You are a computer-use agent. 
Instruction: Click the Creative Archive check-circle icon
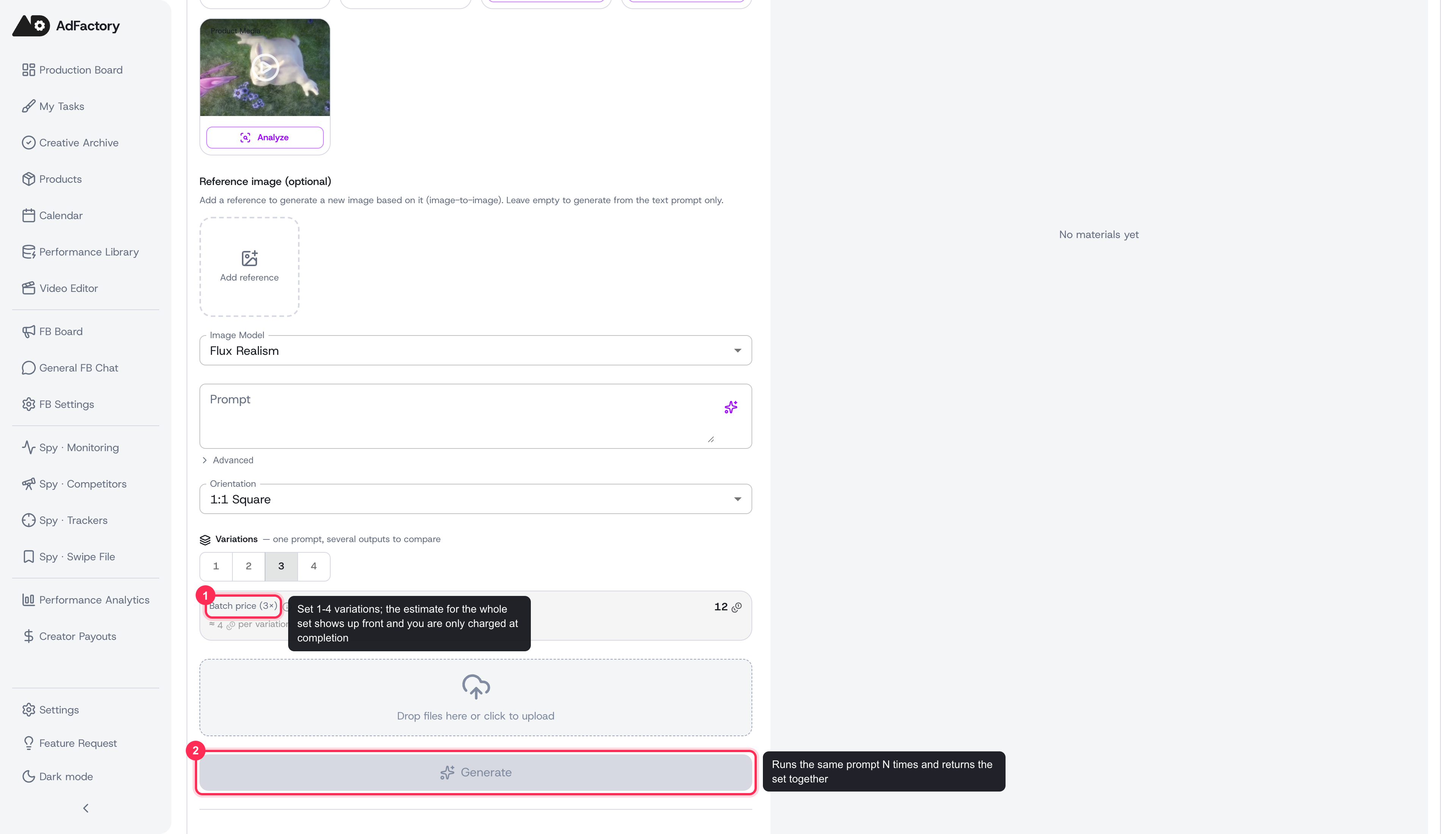coord(29,143)
